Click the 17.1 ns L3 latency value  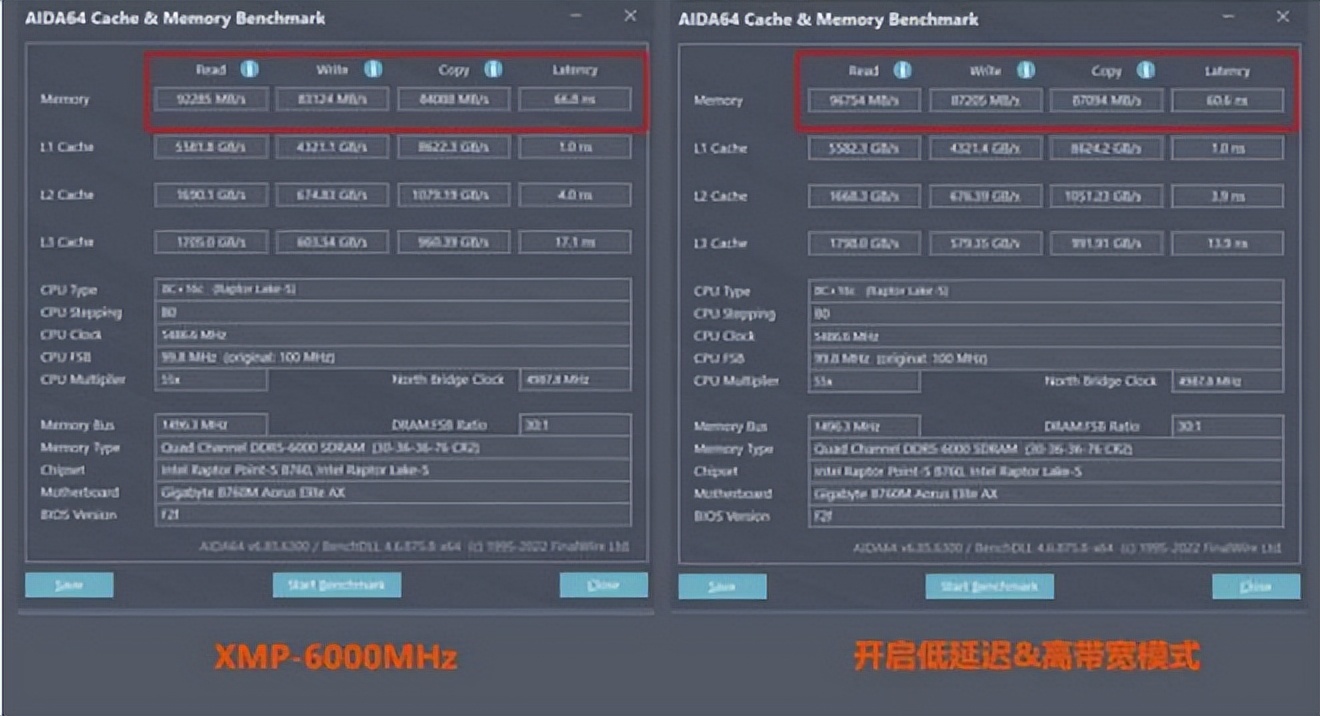point(575,242)
